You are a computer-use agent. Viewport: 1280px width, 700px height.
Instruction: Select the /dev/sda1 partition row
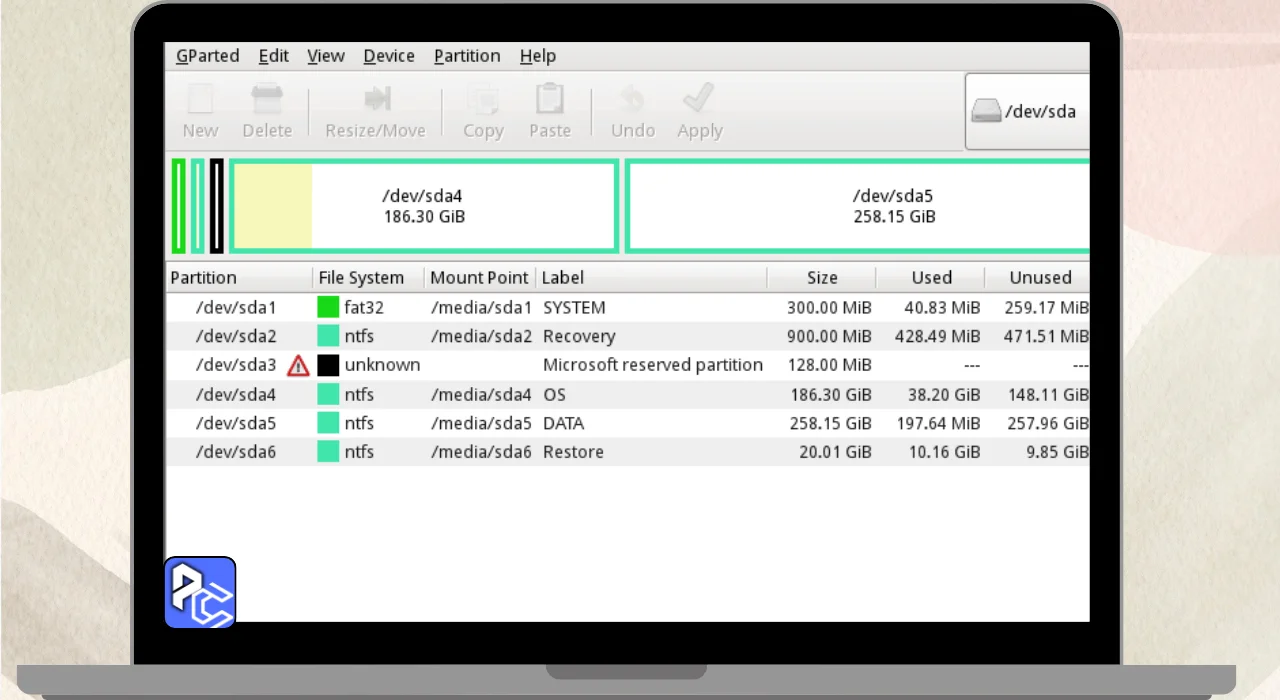[628, 307]
